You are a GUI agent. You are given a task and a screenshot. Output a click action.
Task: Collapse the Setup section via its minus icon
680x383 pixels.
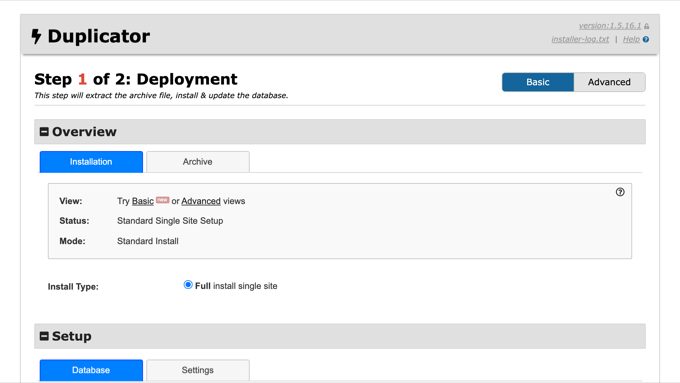click(x=44, y=336)
